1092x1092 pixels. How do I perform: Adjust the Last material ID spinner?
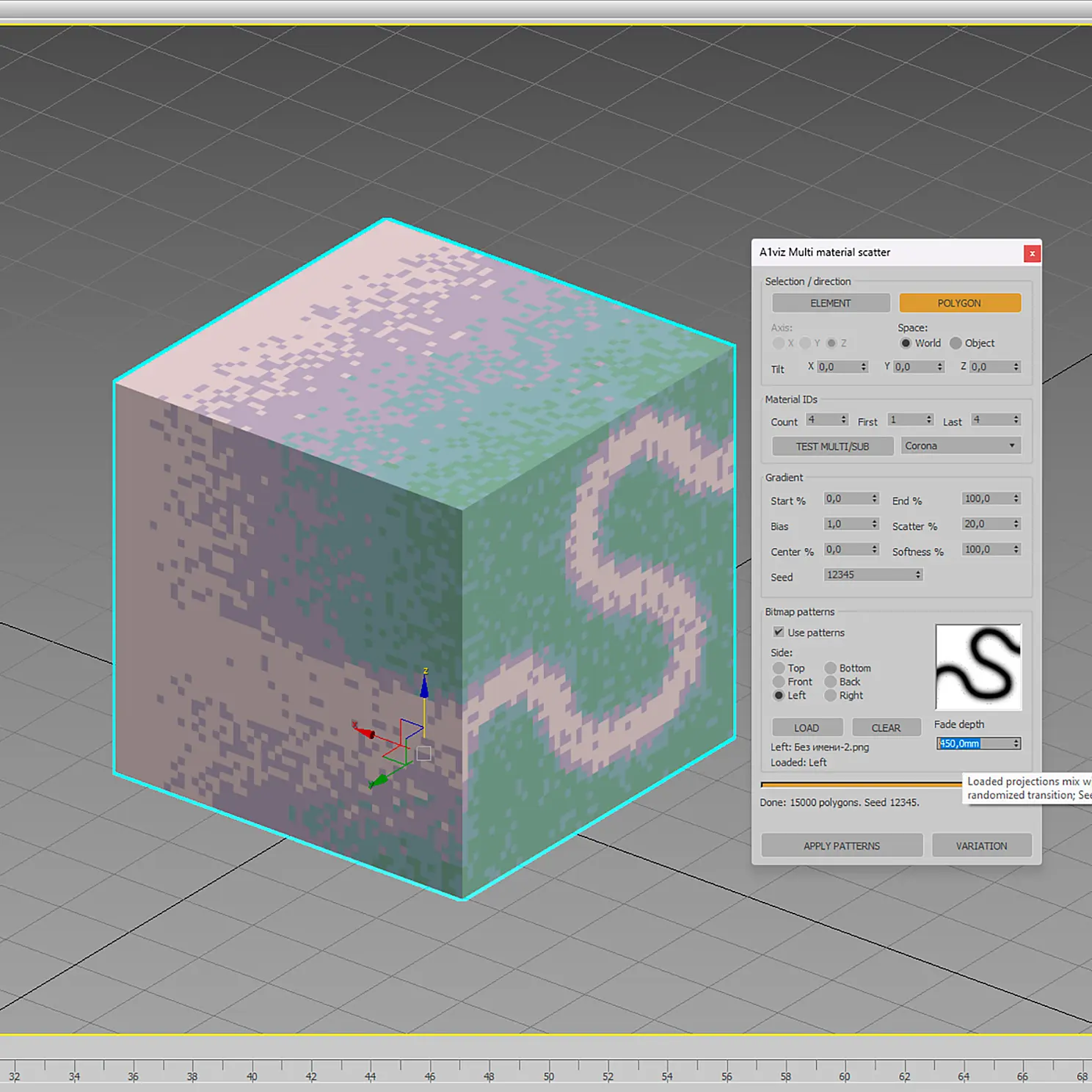point(1016,420)
